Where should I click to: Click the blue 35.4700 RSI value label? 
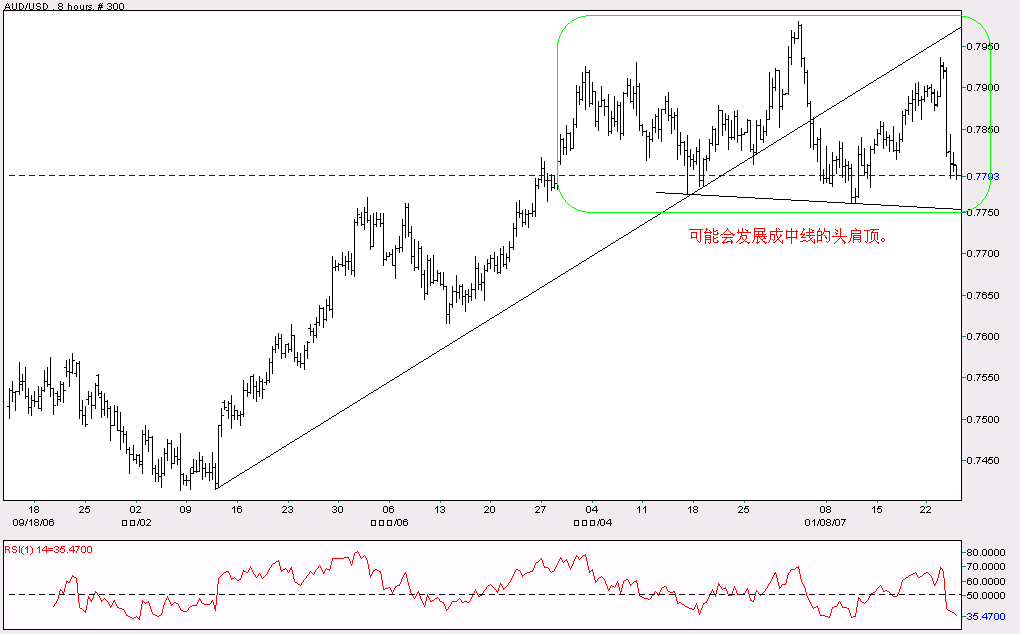985,616
